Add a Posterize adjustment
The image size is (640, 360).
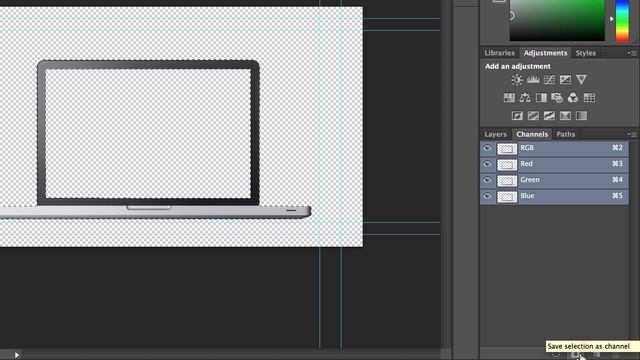point(533,116)
